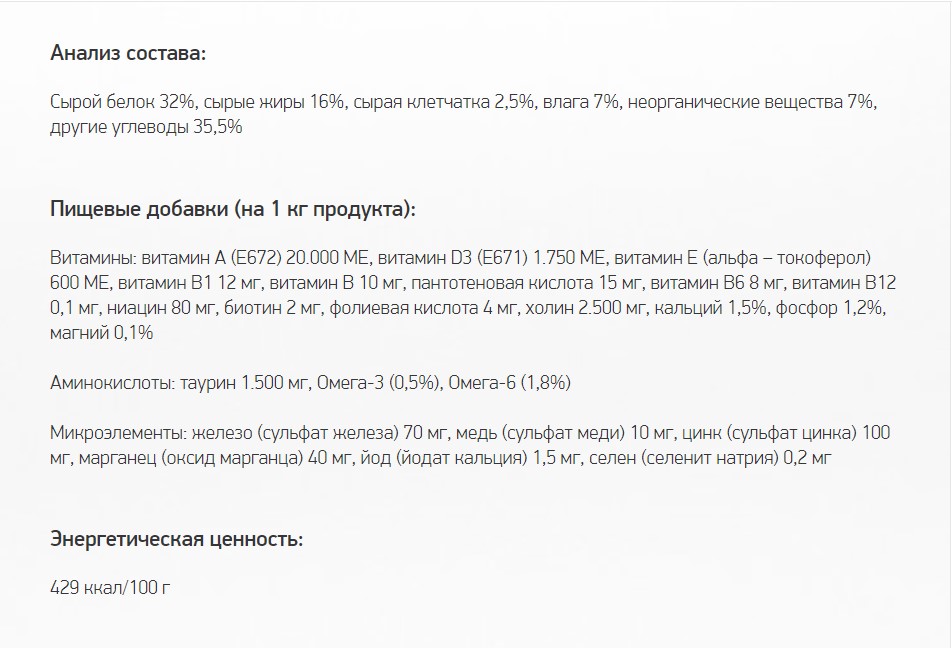The width and height of the screenshot is (952, 648).
Task: Click the "429 ккал/100 г" value
Action: pyautogui.click(x=110, y=587)
